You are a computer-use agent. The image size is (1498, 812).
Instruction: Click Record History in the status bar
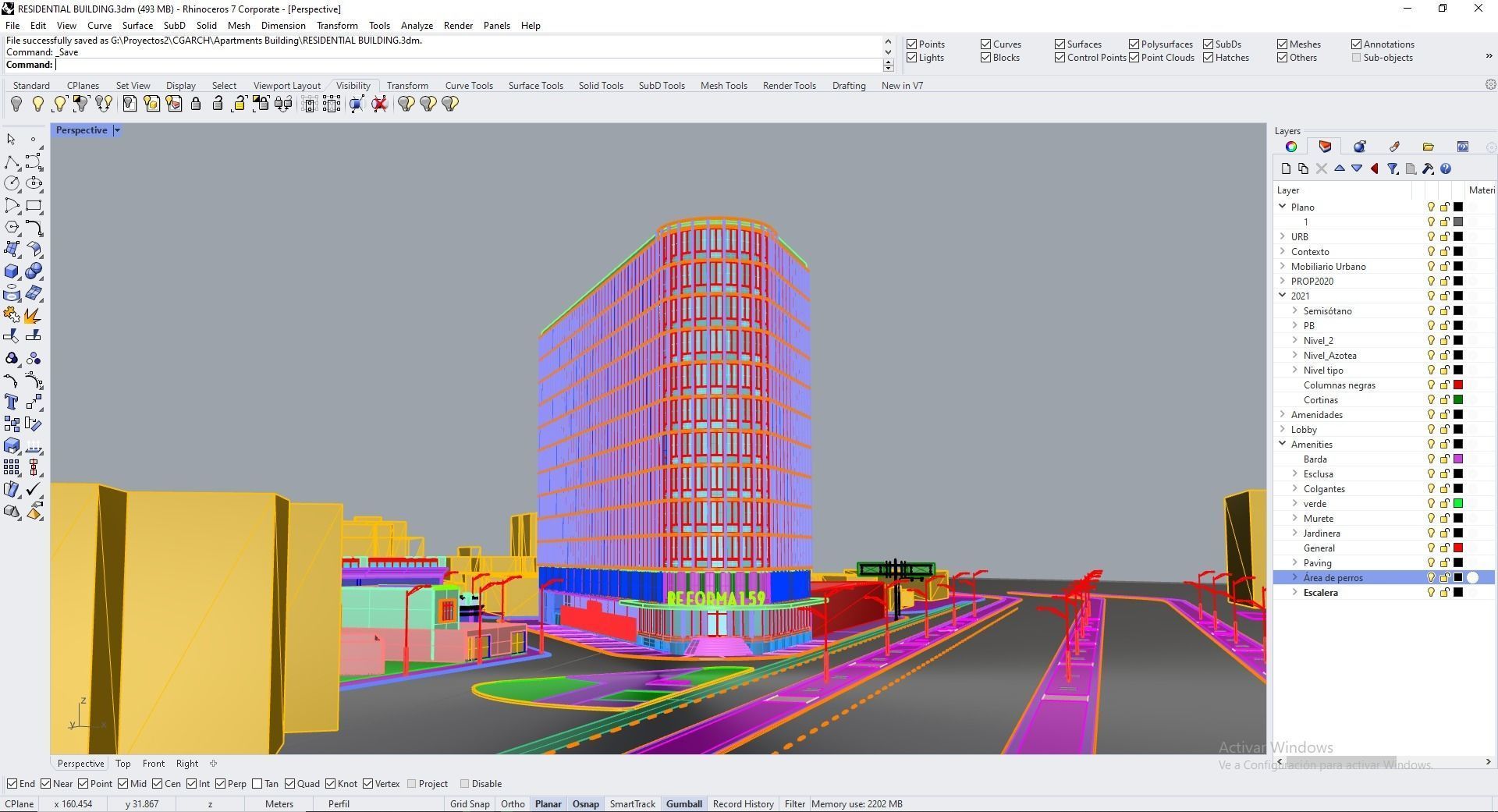coord(743,804)
